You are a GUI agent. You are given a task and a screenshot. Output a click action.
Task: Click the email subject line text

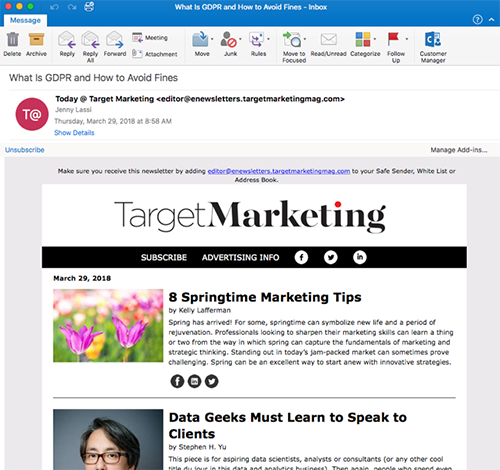93,78
